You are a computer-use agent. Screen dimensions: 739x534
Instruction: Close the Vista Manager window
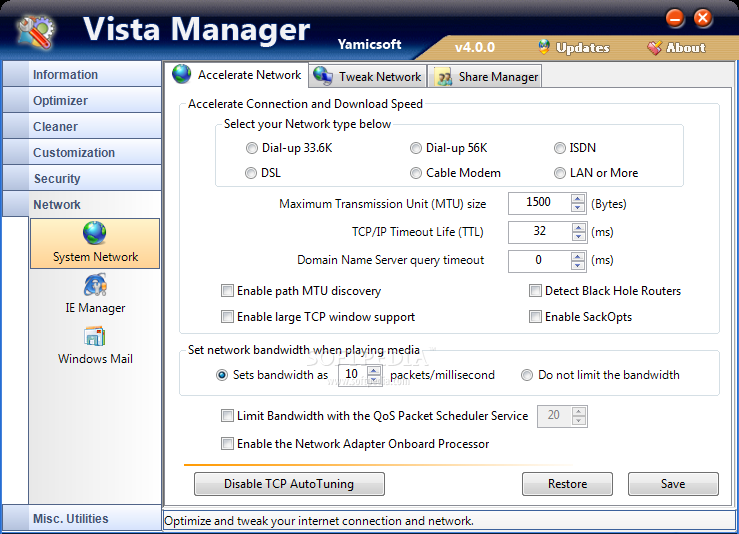[703, 18]
